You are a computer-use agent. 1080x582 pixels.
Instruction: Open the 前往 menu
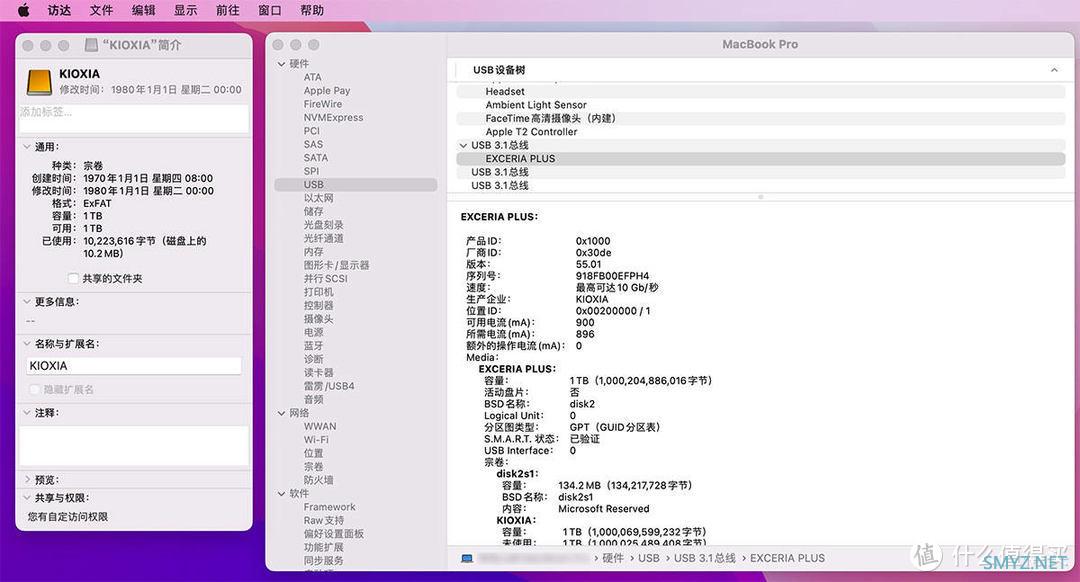pos(227,10)
